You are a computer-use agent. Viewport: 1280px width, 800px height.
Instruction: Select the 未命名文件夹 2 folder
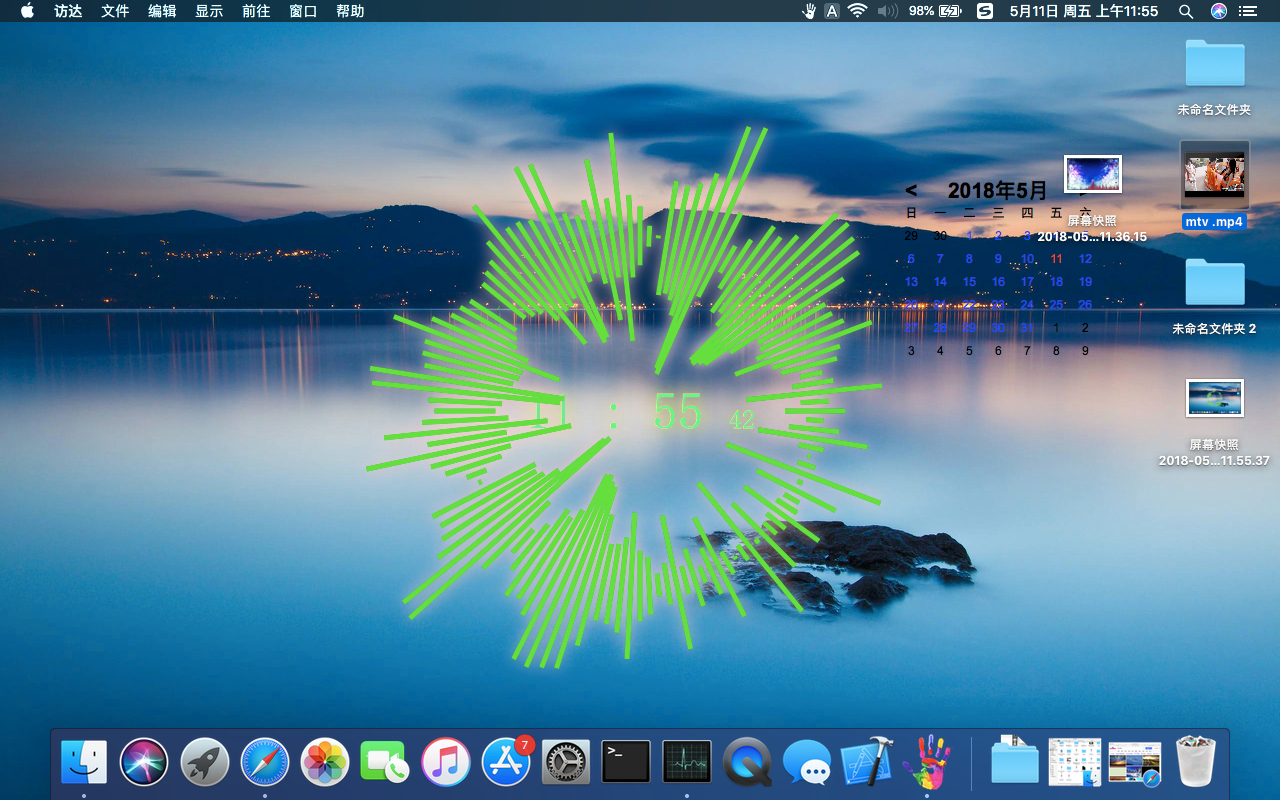(x=1214, y=284)
